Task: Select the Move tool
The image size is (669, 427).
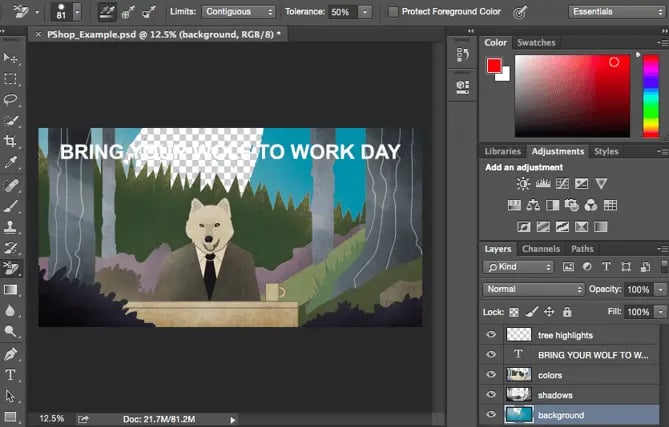Action: (x=11, y=58)
